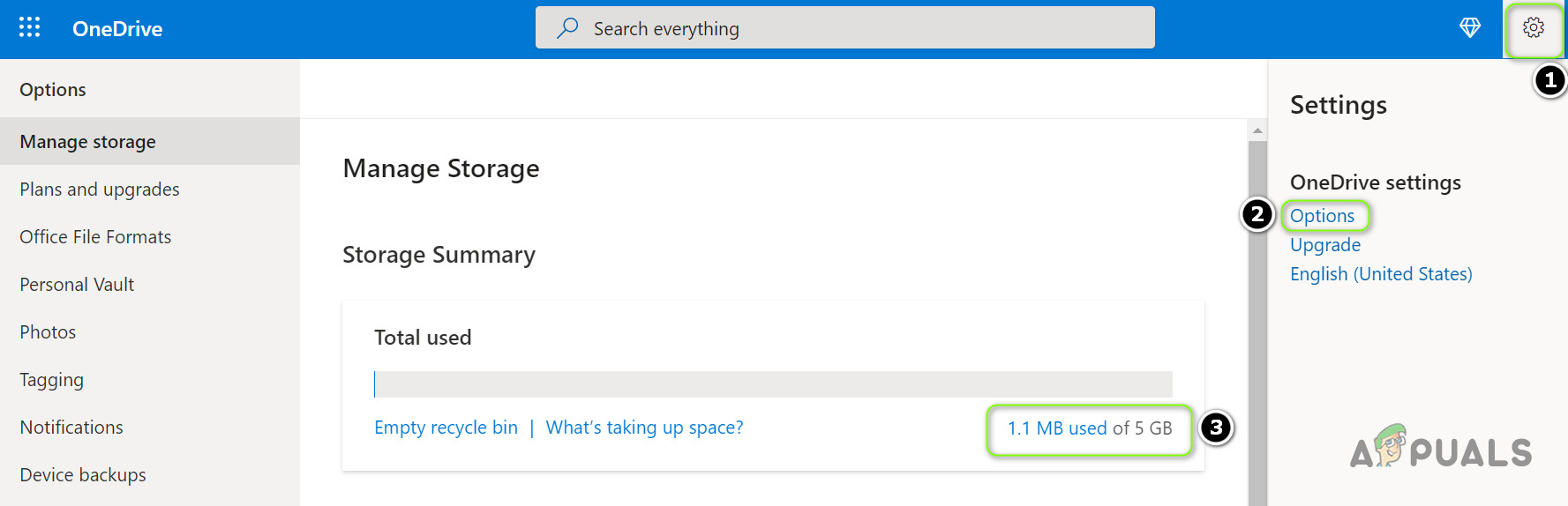Click the search magnifier icon
This screenshot has width=1568, height=506.
(x=567, y=28)
